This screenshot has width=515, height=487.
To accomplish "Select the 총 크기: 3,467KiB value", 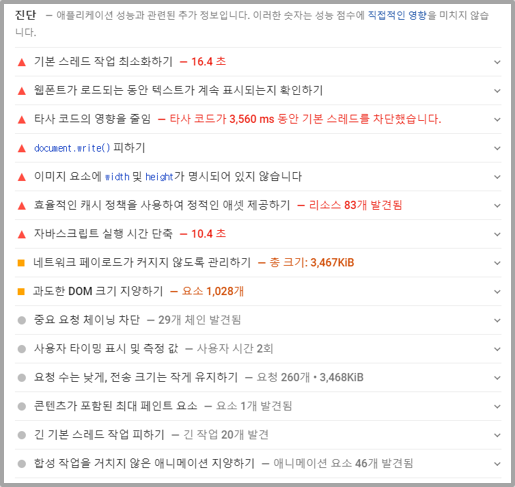I will point(311,262).
